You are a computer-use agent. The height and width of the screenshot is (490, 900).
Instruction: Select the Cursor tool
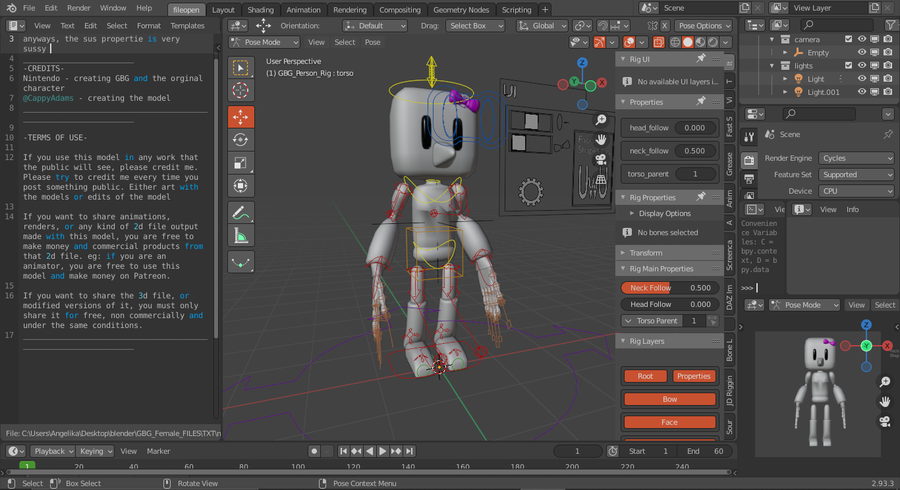[x=240, y=90]
